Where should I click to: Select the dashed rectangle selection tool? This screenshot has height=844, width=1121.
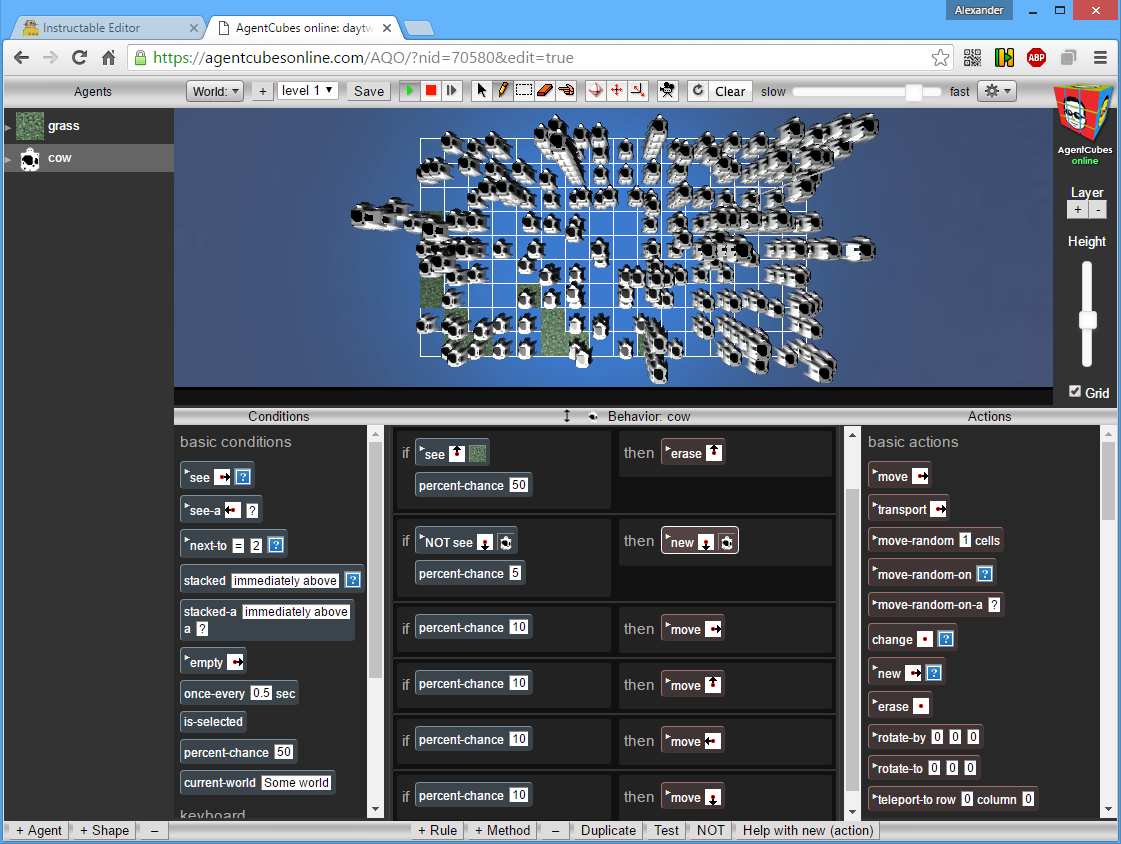click(524, 91)
